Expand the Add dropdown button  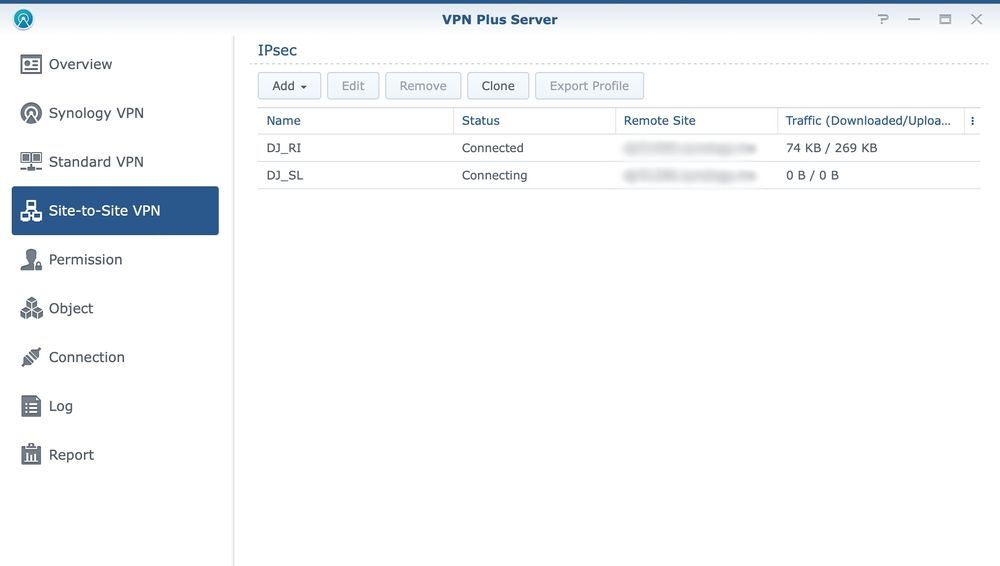click(x=290, y=86)
